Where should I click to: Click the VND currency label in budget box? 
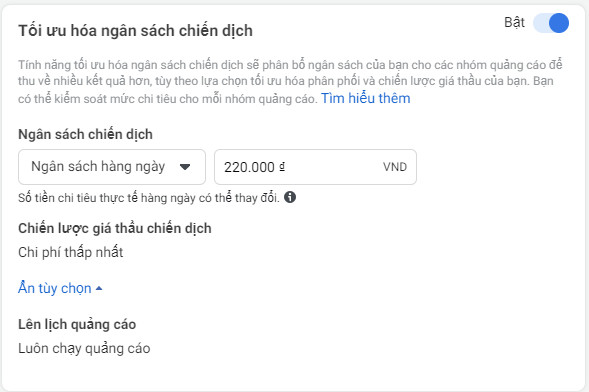coord(395,167)
